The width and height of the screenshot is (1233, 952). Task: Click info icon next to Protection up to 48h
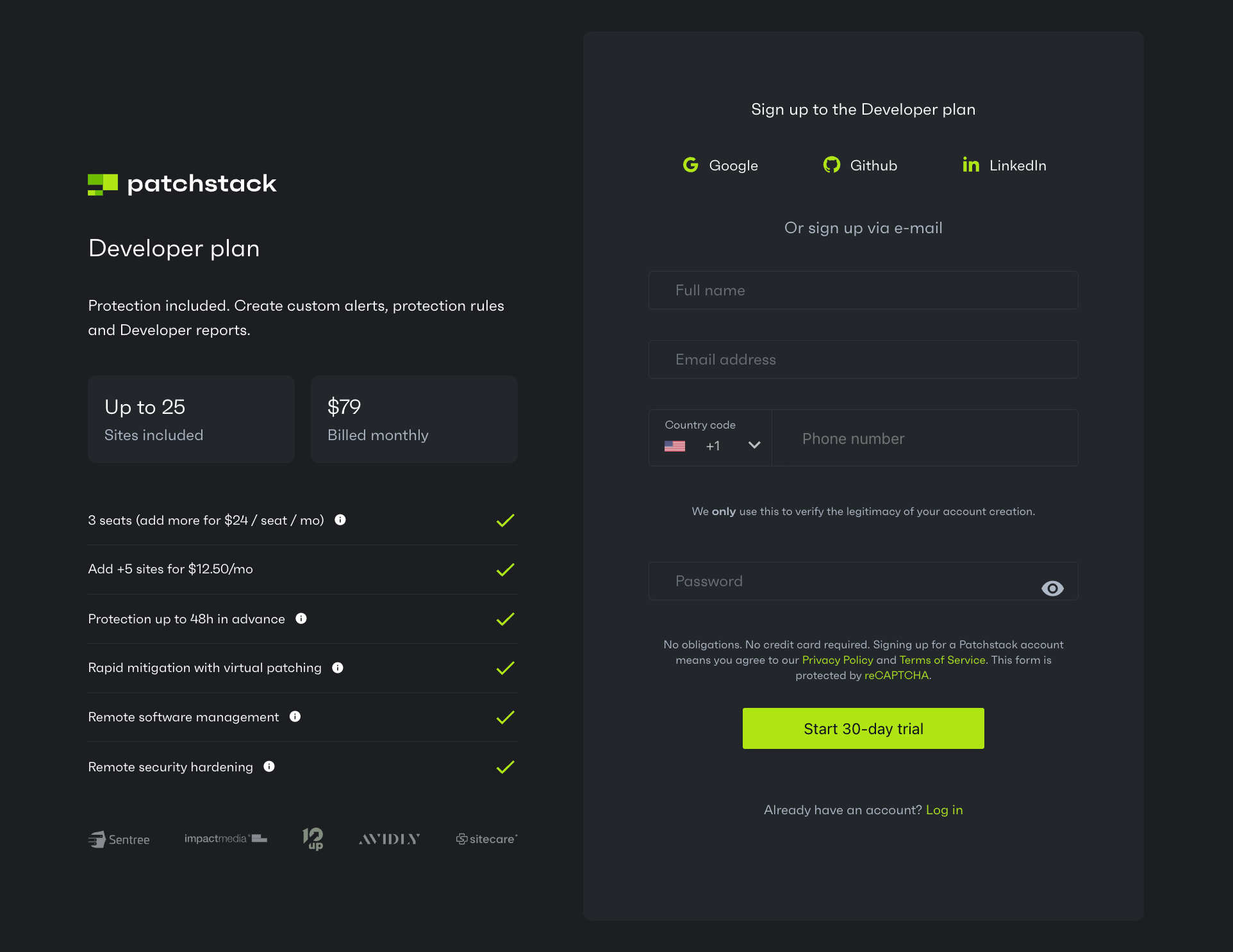(301, 618)
